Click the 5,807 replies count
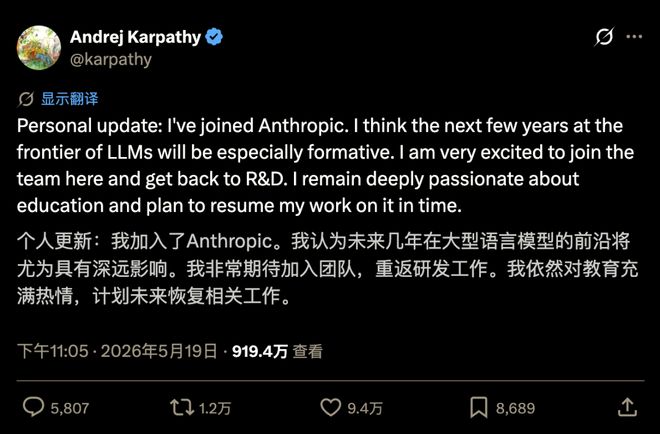 pos(70,408)
